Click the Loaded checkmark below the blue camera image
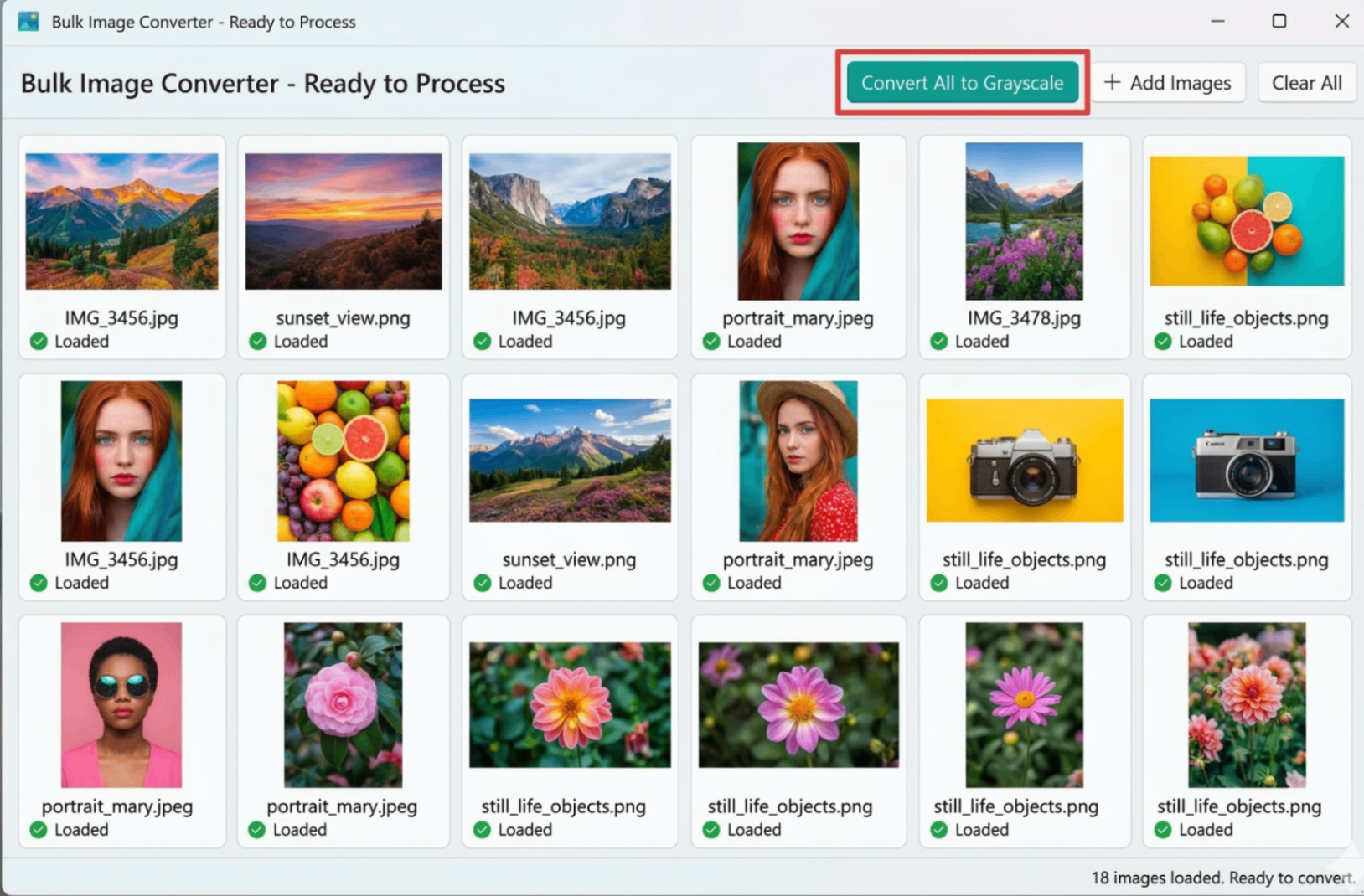 (1163, 583)
